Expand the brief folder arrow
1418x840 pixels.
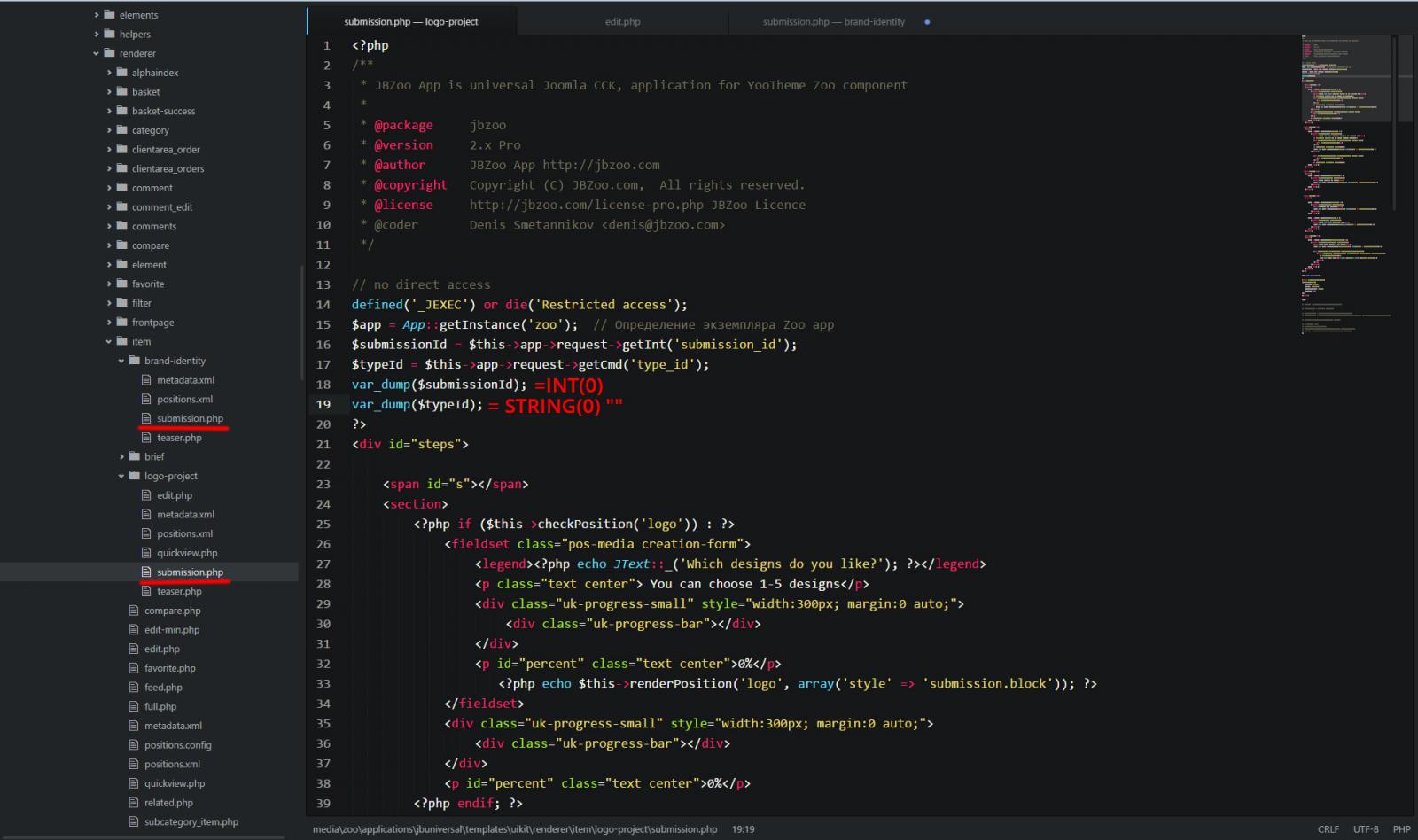121,457
